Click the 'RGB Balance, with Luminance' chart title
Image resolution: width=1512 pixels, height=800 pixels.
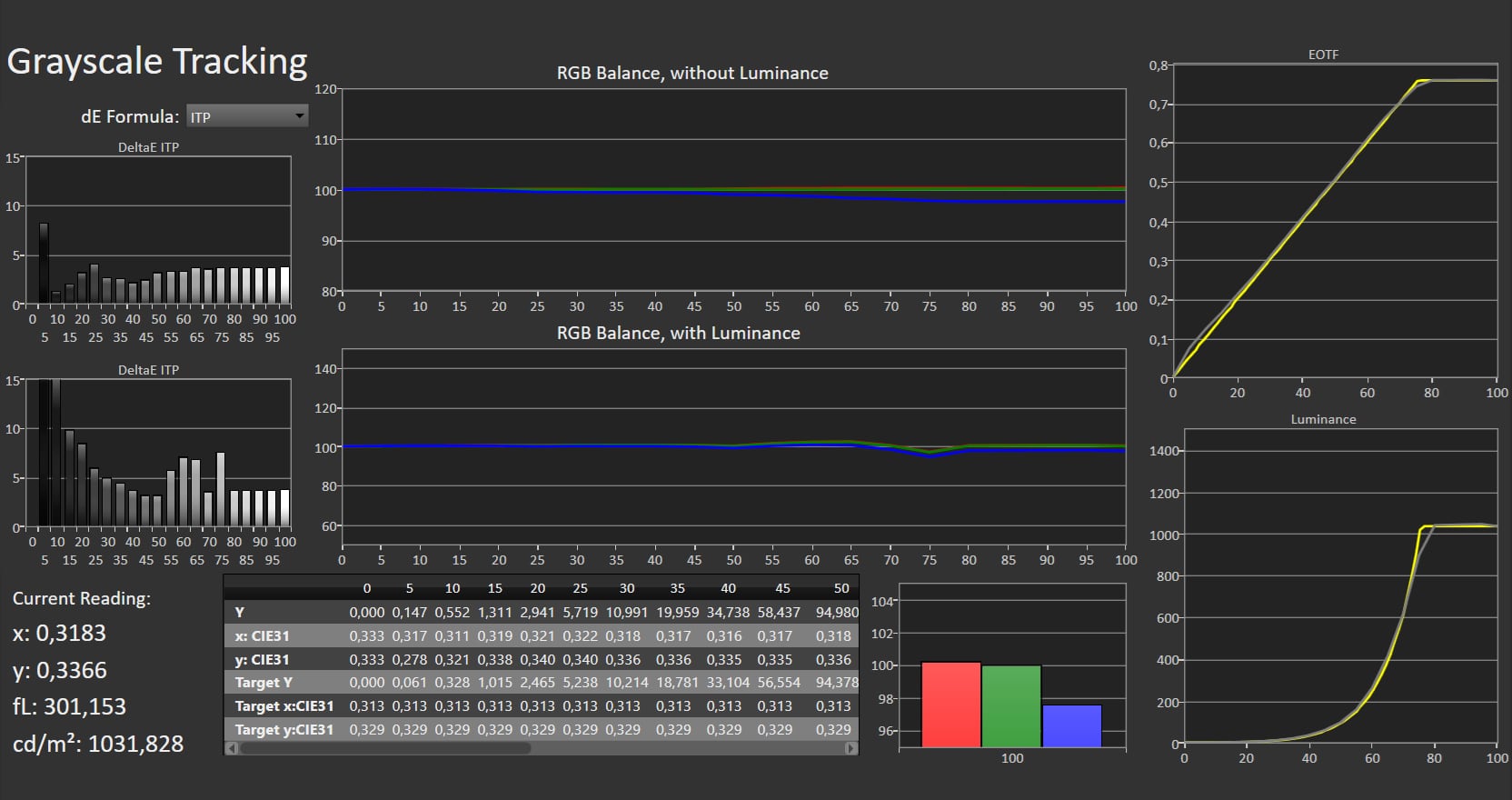(x=678, y=334)
